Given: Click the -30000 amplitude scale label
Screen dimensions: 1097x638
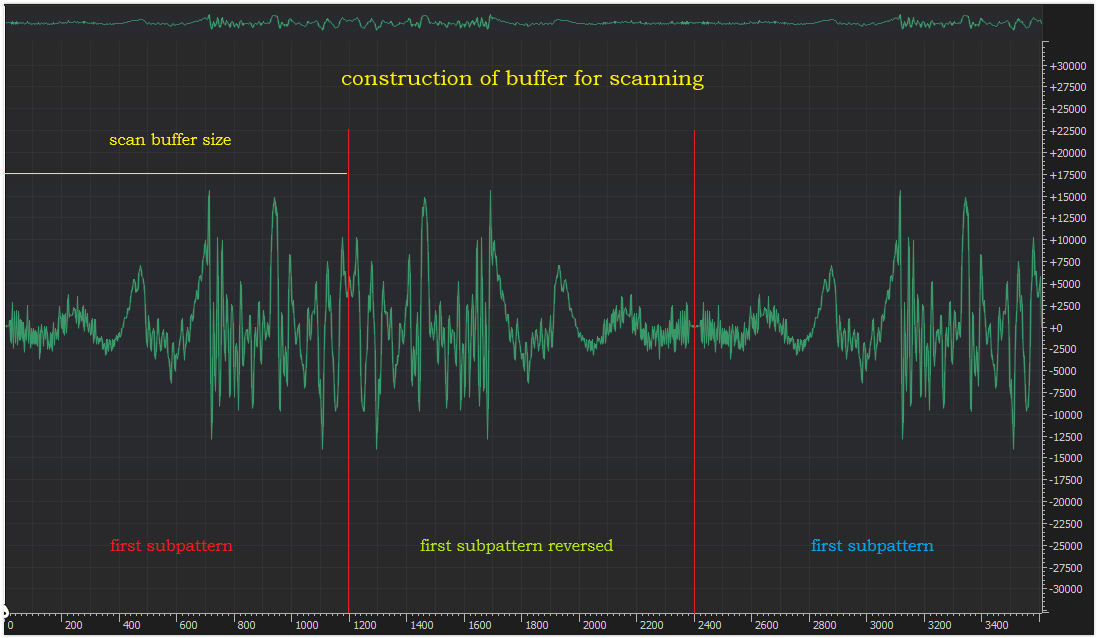Looking at the screenshot, I should point(1066,590).
